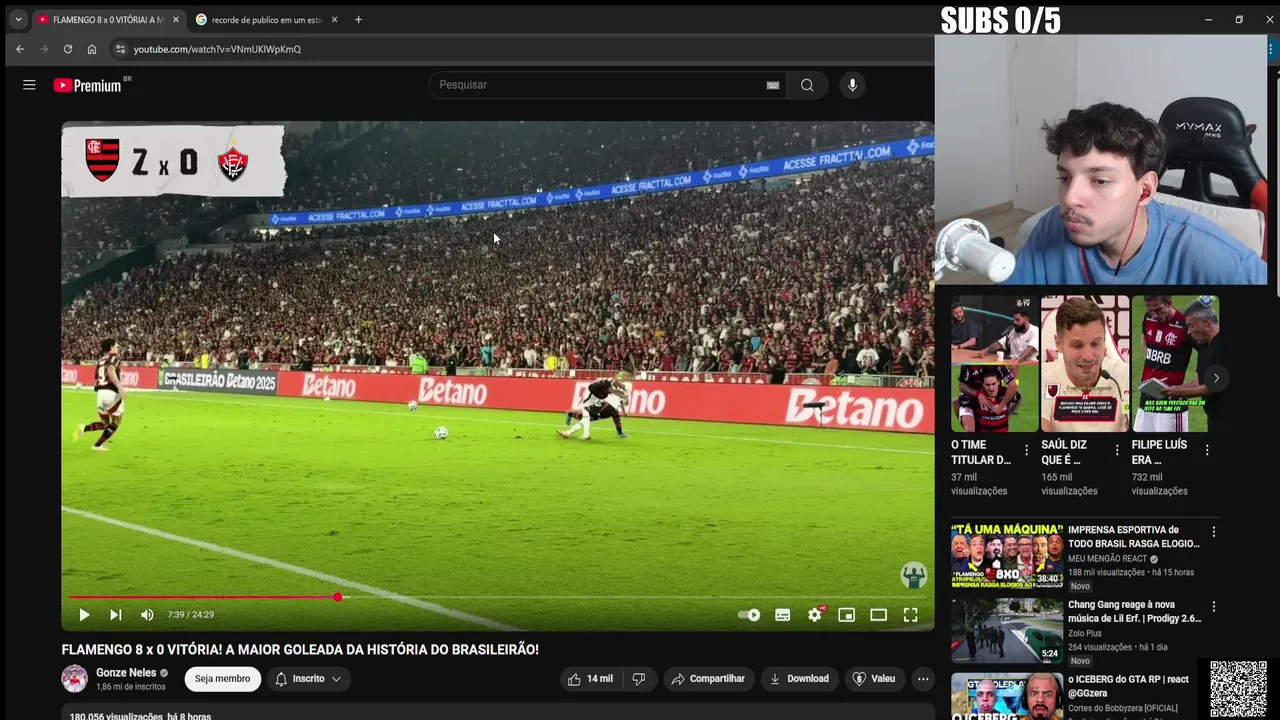Open MEU MENGÃO REACT channel name
The image size is (1280, 720).
1107,559
